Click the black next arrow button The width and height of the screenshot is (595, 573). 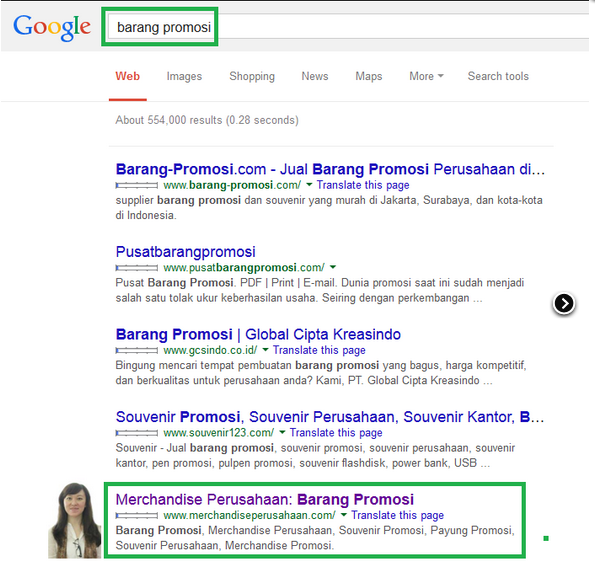(x=564, y=304)
